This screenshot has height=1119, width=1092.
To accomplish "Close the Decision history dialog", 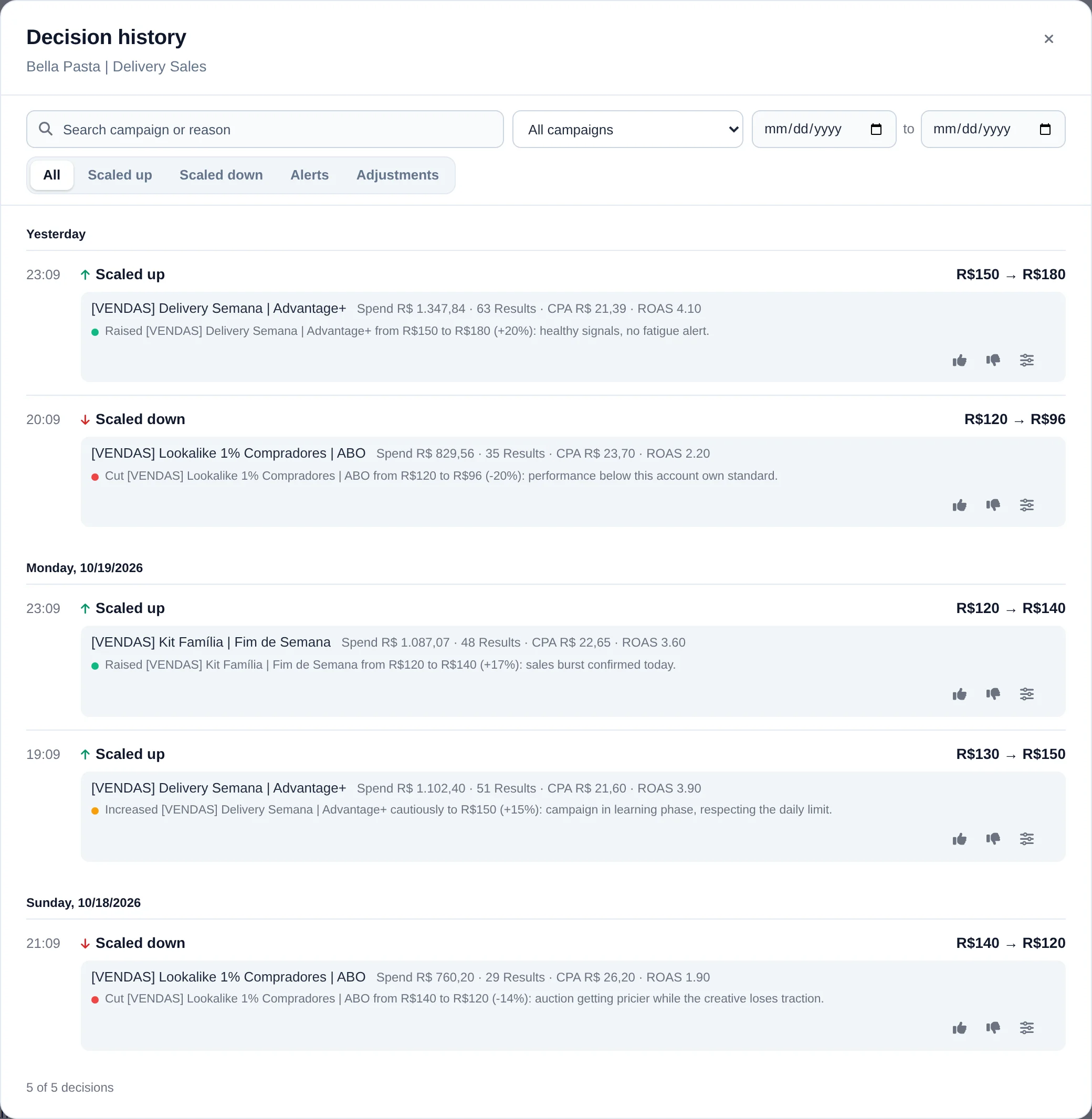I will pos(1048,39).
